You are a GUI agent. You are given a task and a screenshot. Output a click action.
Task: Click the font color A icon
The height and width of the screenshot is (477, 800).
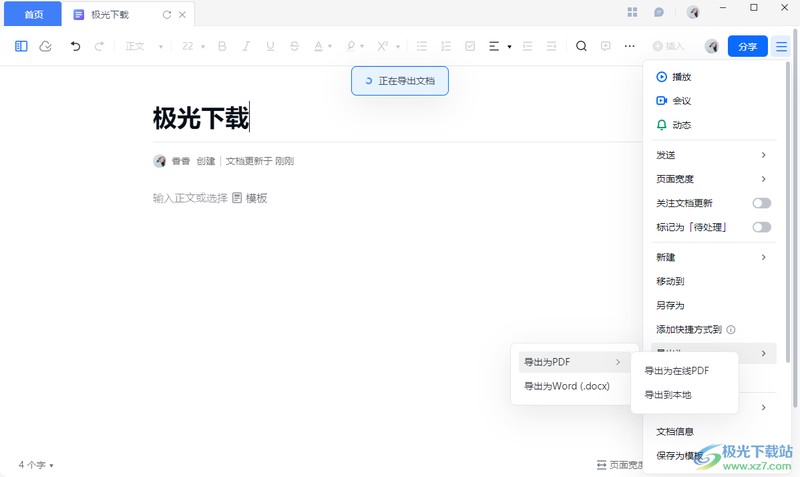click(x=318, y=46)
